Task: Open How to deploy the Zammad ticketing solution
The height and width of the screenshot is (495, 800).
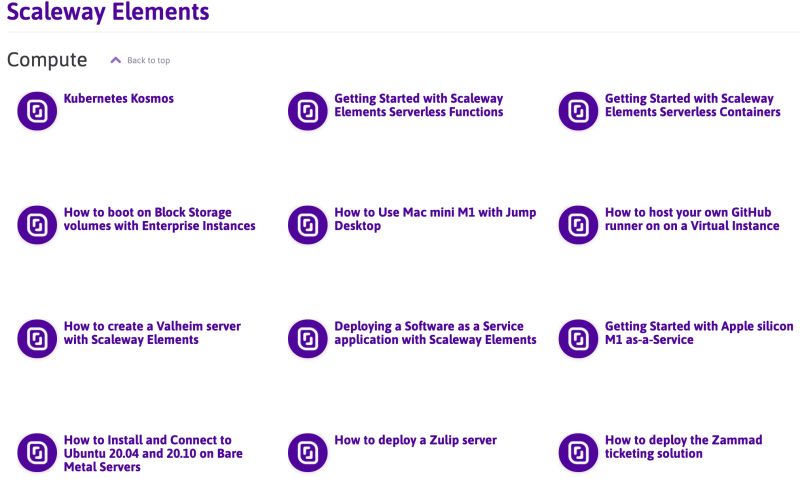Action: click(684, 447)
